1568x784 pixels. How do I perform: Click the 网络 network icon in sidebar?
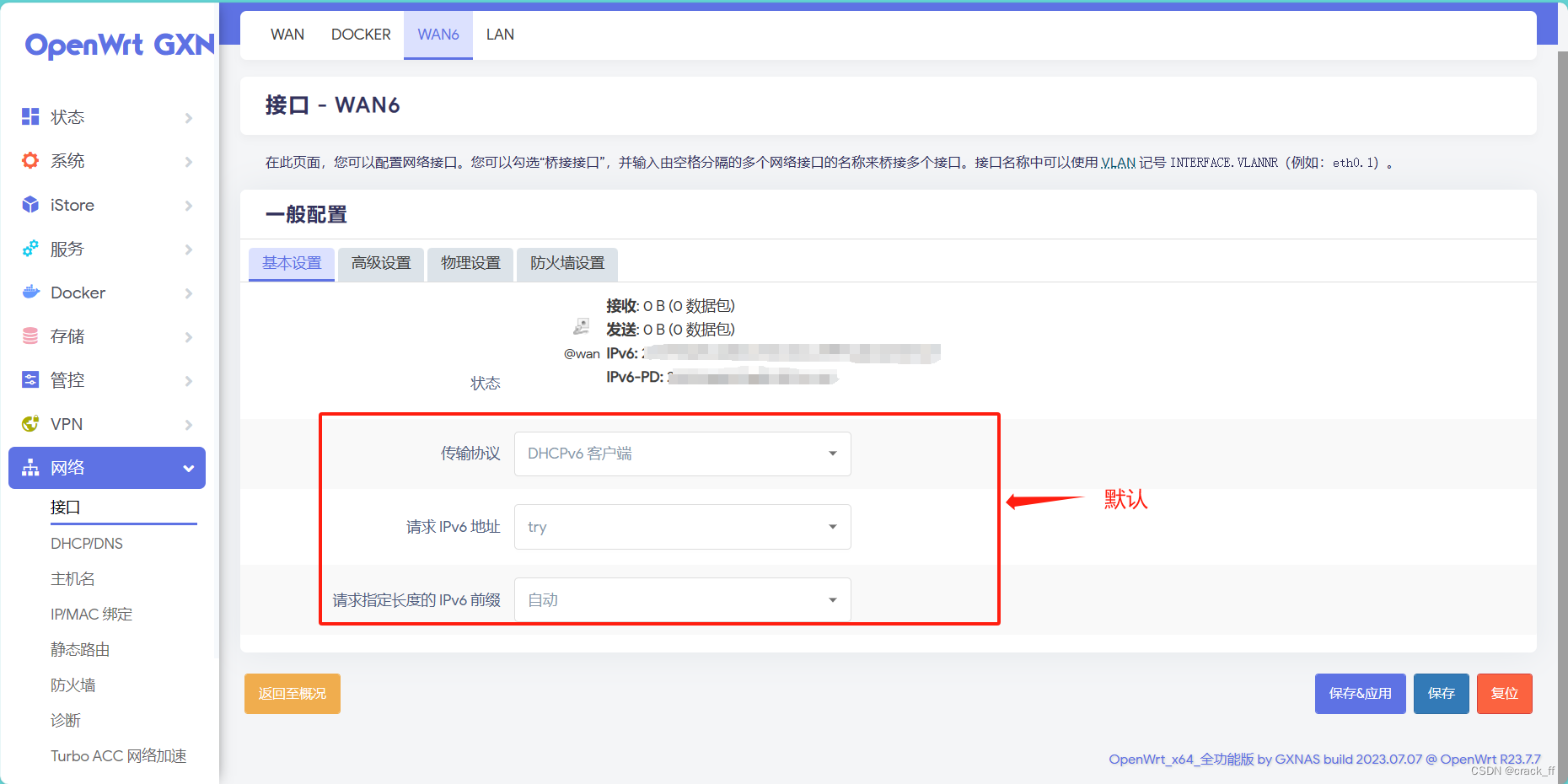tap(30, 468)
